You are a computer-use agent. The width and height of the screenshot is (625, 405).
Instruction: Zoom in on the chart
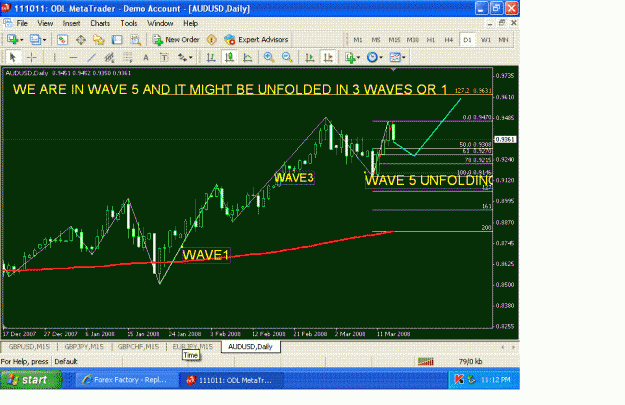pyautogui.click(x=269, y=57)
